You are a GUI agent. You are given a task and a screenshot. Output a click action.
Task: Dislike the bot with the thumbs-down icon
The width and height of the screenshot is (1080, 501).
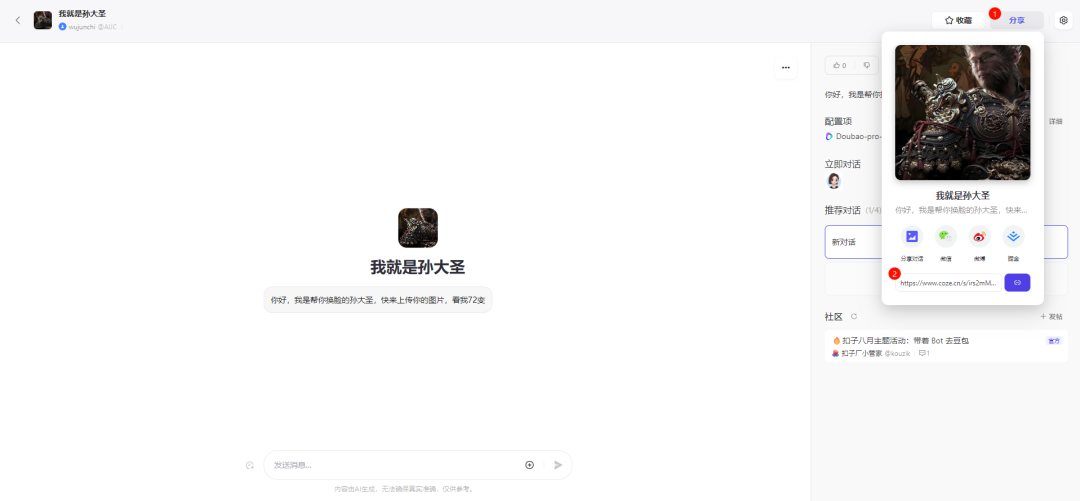pyautogui.click(x=866, y=65)
